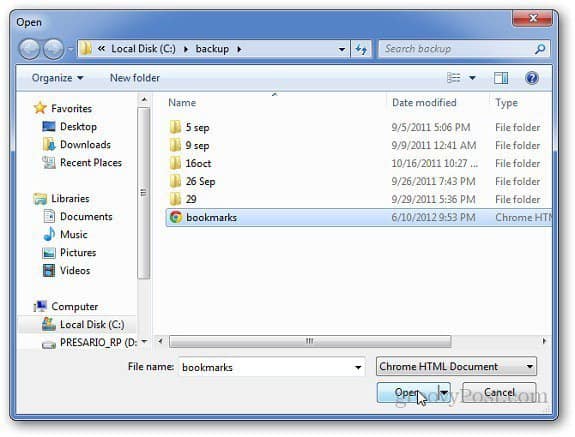Screen dimensions: 575x437
Task: Click the refresh icon beside address bar
Action: pos(361,49)
